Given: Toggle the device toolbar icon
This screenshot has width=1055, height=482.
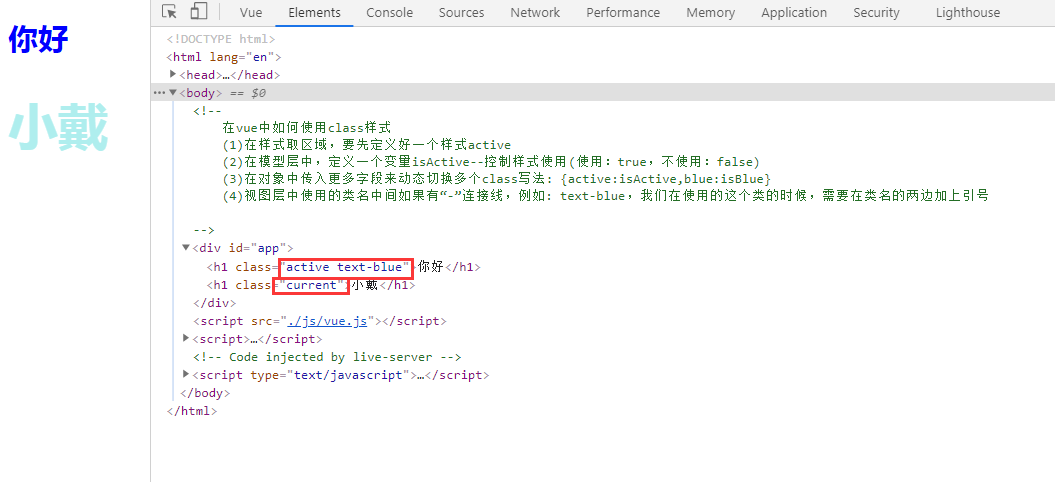Looking at the screenshot, I should pyautogui.click(x=198, y=12).
